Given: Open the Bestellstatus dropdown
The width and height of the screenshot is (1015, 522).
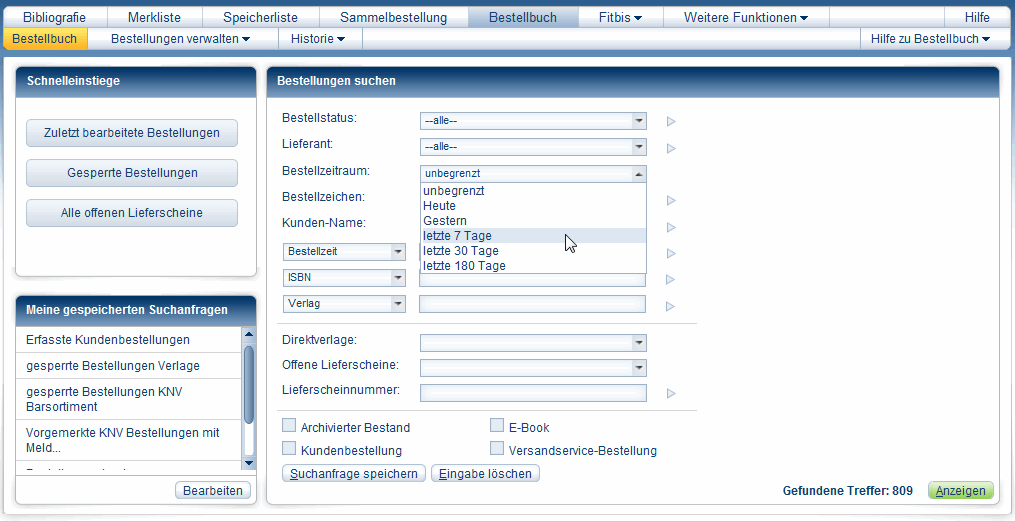Looking at the screenshot, I should pos(533,121).
